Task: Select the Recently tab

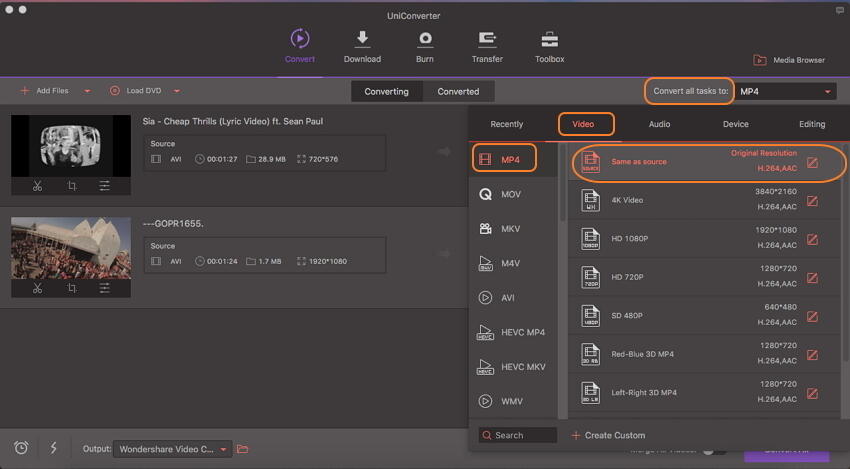Action: (506, 124)
